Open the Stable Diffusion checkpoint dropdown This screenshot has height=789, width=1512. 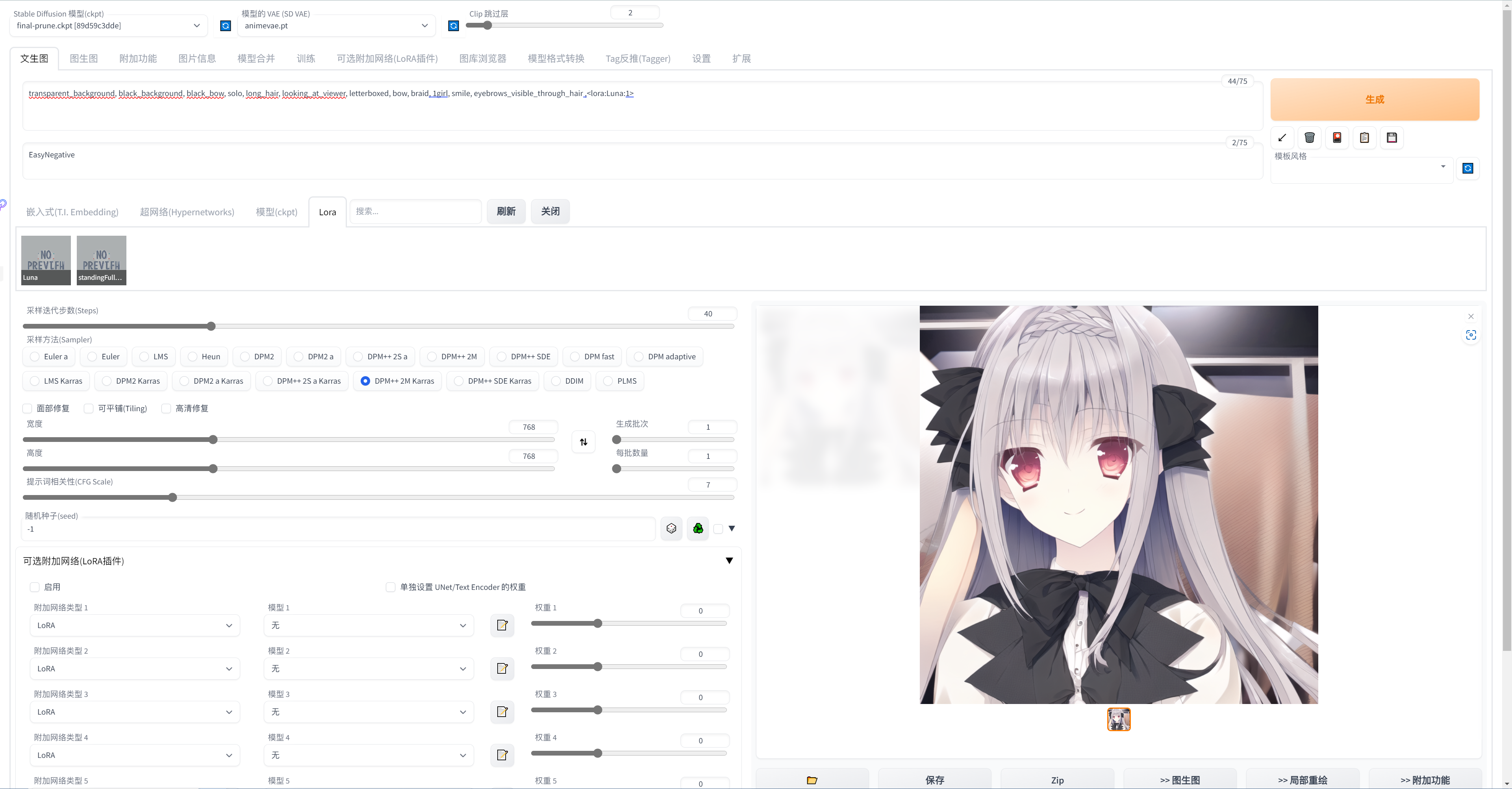pyautogui.click(x=109, y=26)
